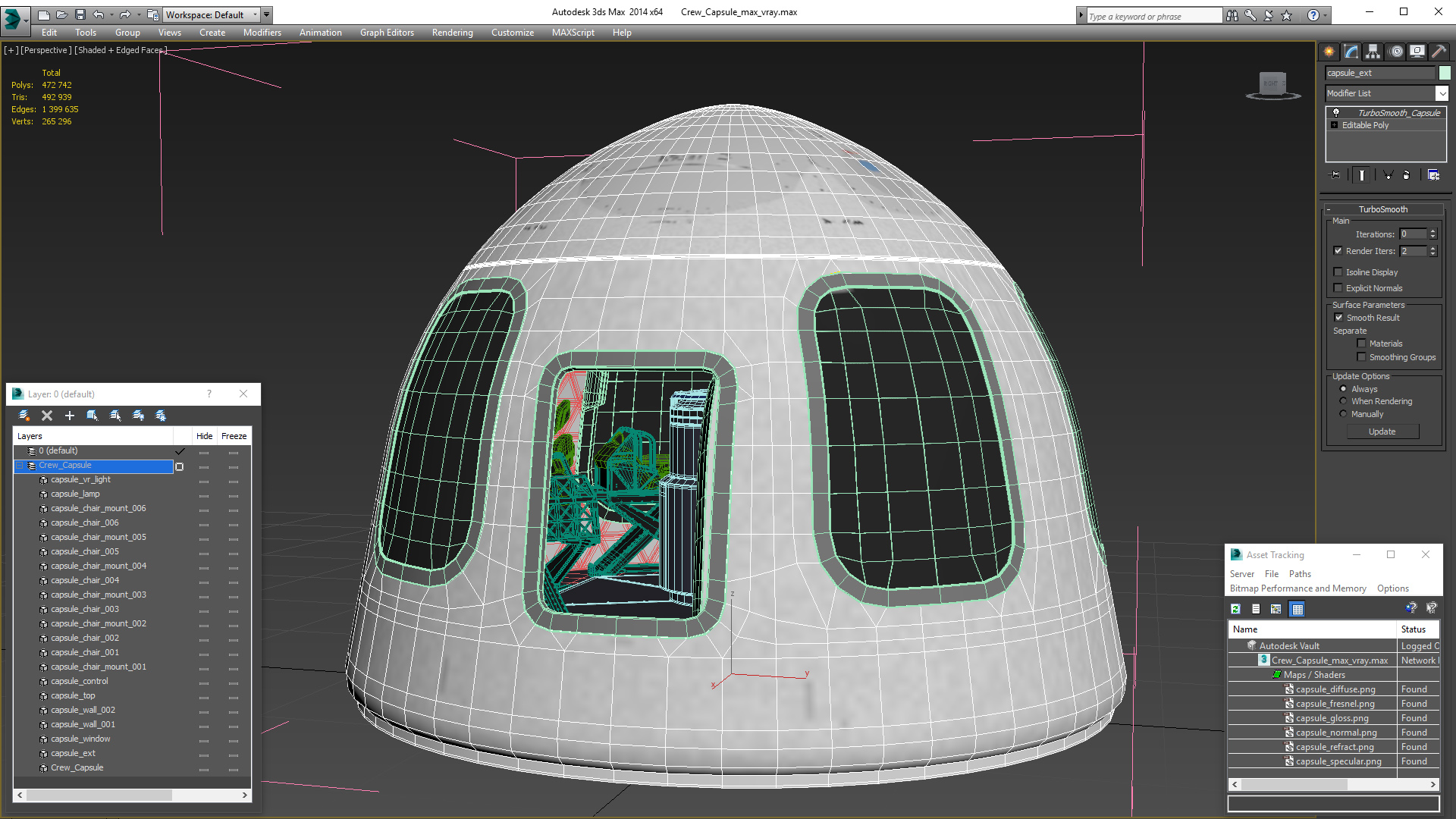Image resolution: width=1456 pixels, height=819 pixels.
Task: Click Refresh icon in Asset Tracking
Action: (1235, 609)
